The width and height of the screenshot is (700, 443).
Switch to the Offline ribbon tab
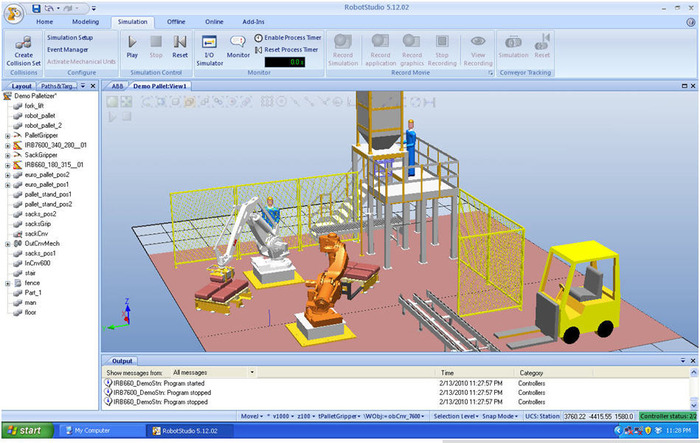click(176, 21)
